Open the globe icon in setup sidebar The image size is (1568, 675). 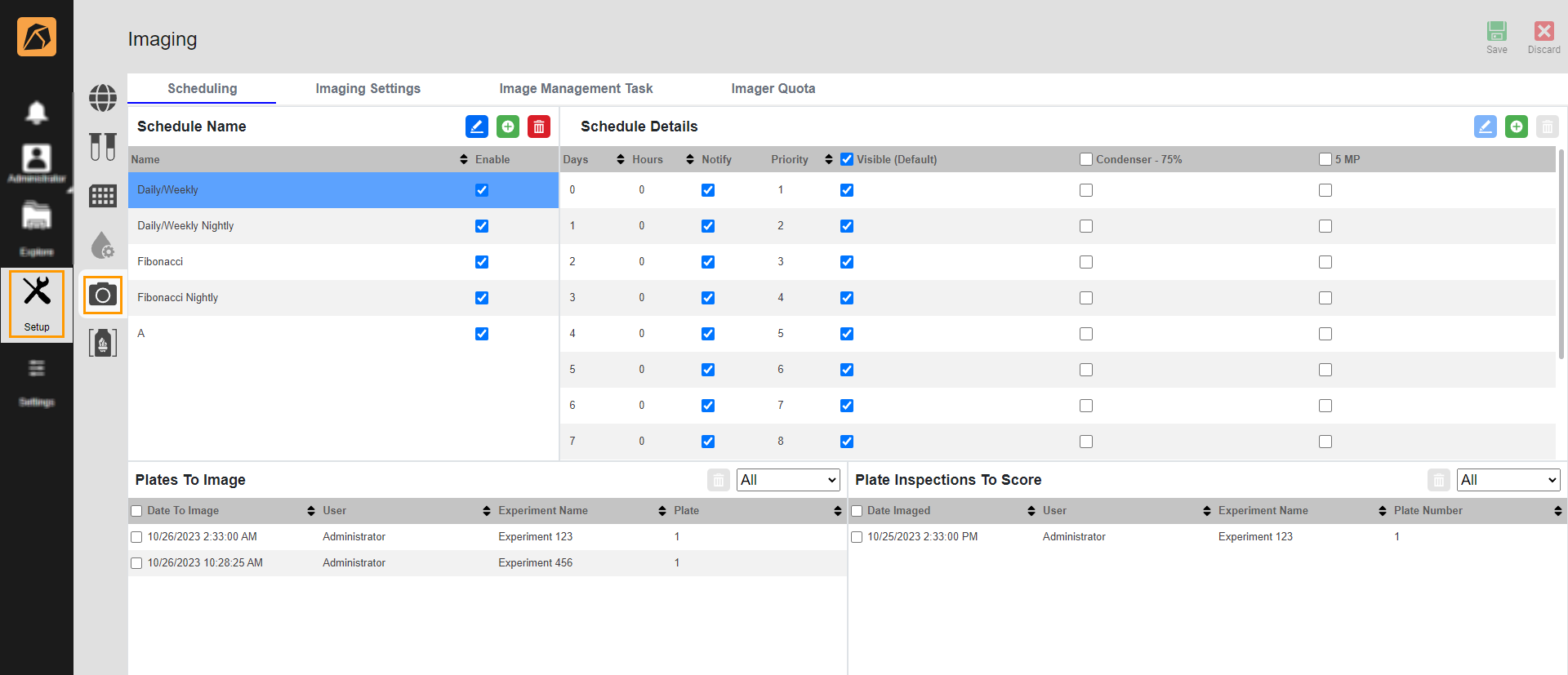coord(103,98)
